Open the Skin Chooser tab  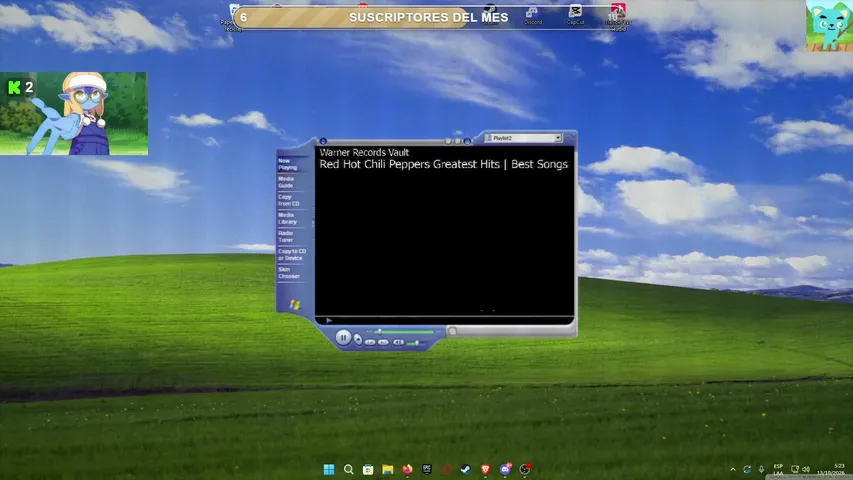289,273
